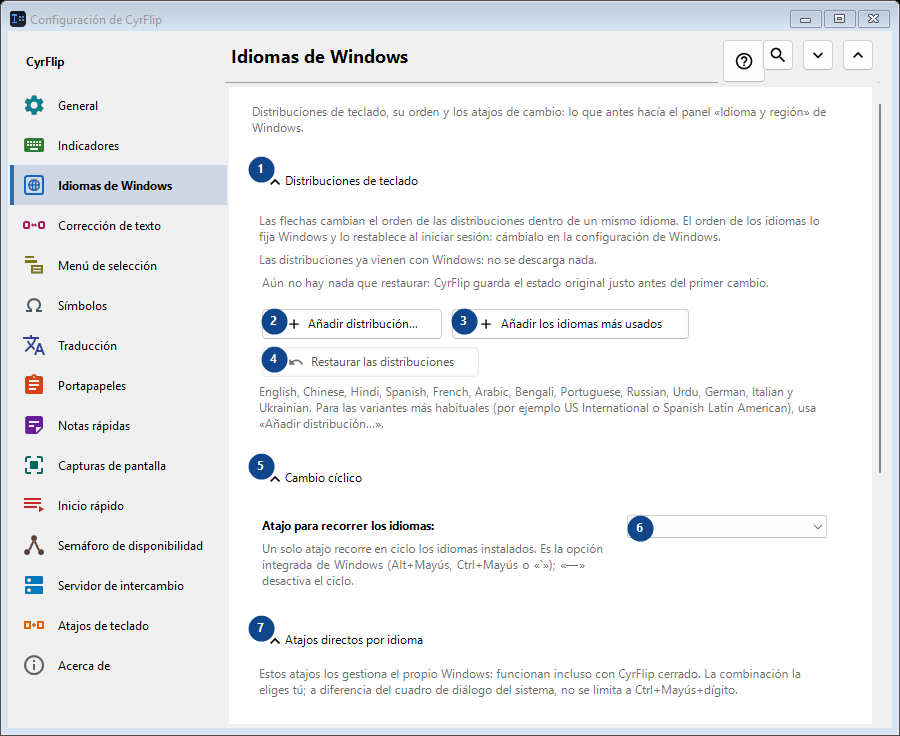This screenshot has width=900, height=736.
Task: Select the Símbolos label in the sidebar
Action: pyautogui.click(x=83, y=305)
